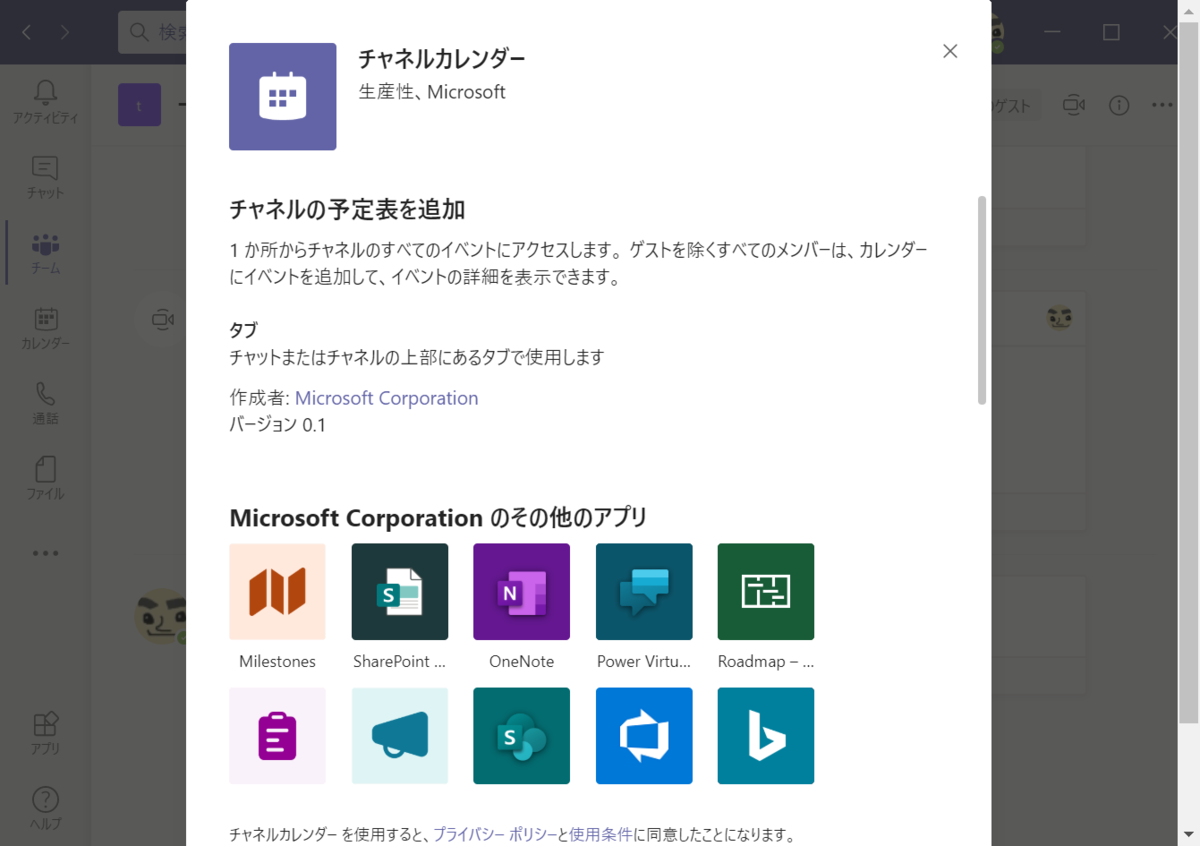Show more apps ellipsis in sidebar
Image resolution: width=1200 pixels, height=846 pixels.
pyautogui.click(x=45, y=553)
